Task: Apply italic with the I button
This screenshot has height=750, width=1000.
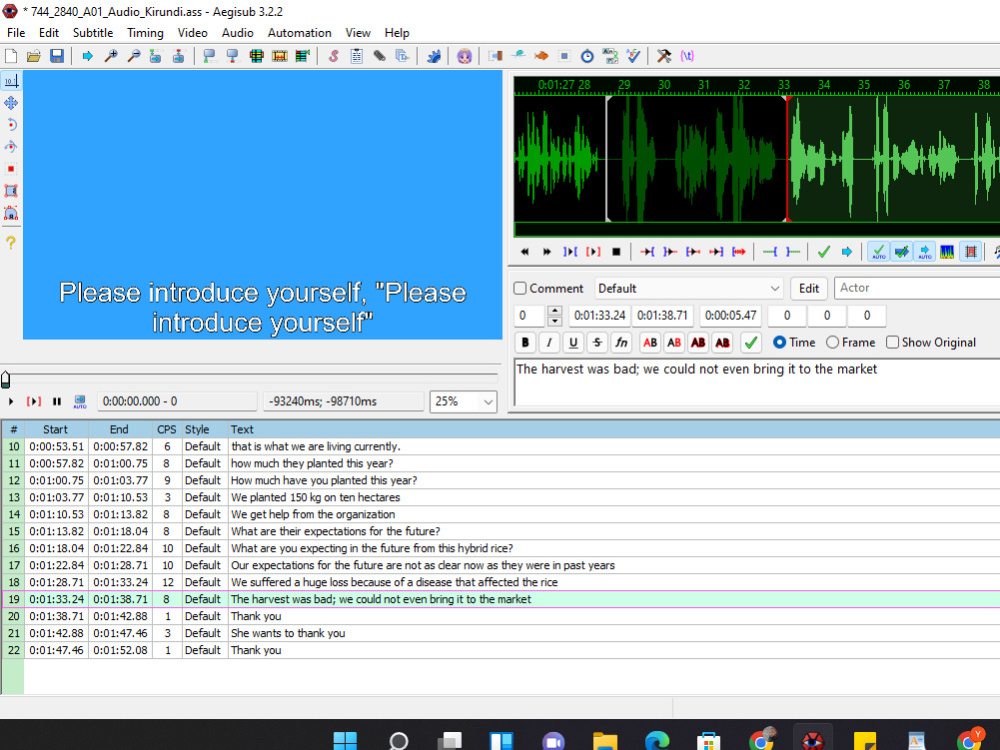Action: click(x=549, y=342)
